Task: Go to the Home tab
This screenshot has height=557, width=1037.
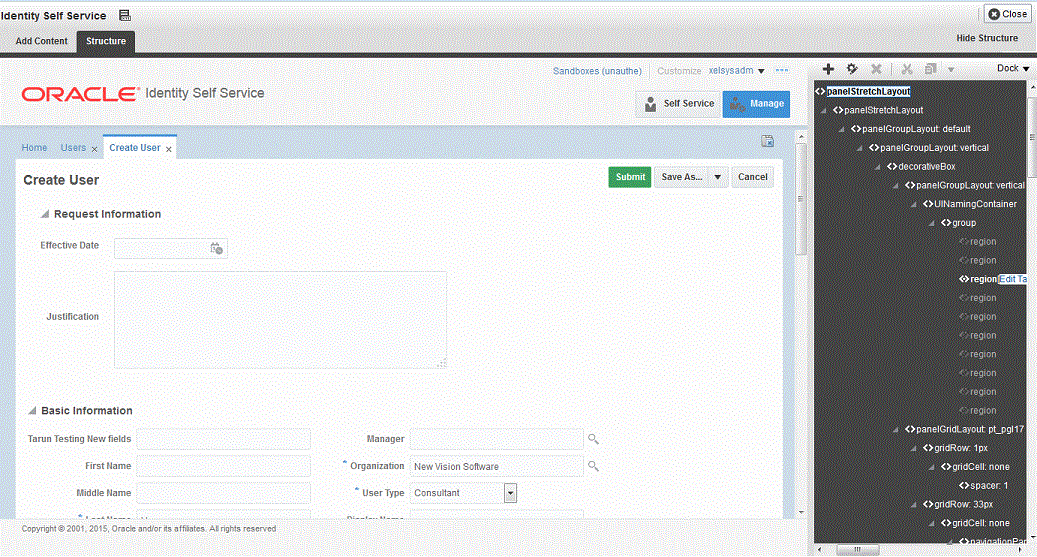Action: coord(34,148)
